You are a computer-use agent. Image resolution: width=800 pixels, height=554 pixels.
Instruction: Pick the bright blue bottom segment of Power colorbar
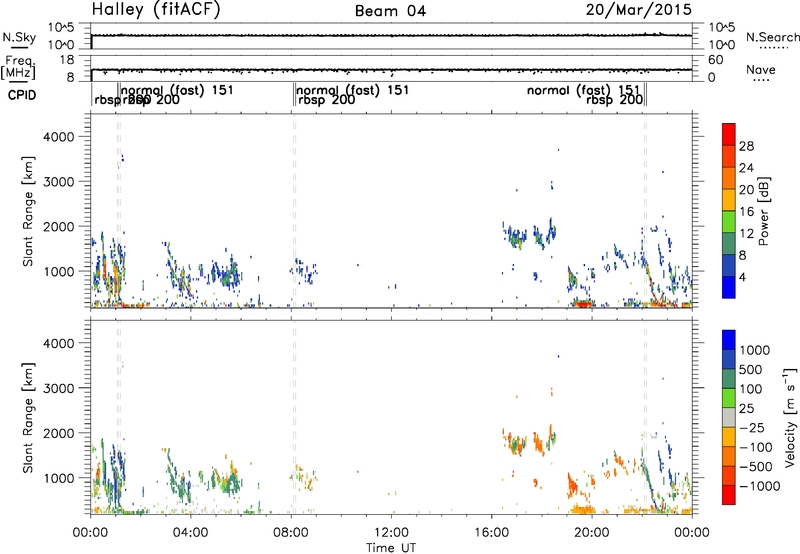pos(729,287)
